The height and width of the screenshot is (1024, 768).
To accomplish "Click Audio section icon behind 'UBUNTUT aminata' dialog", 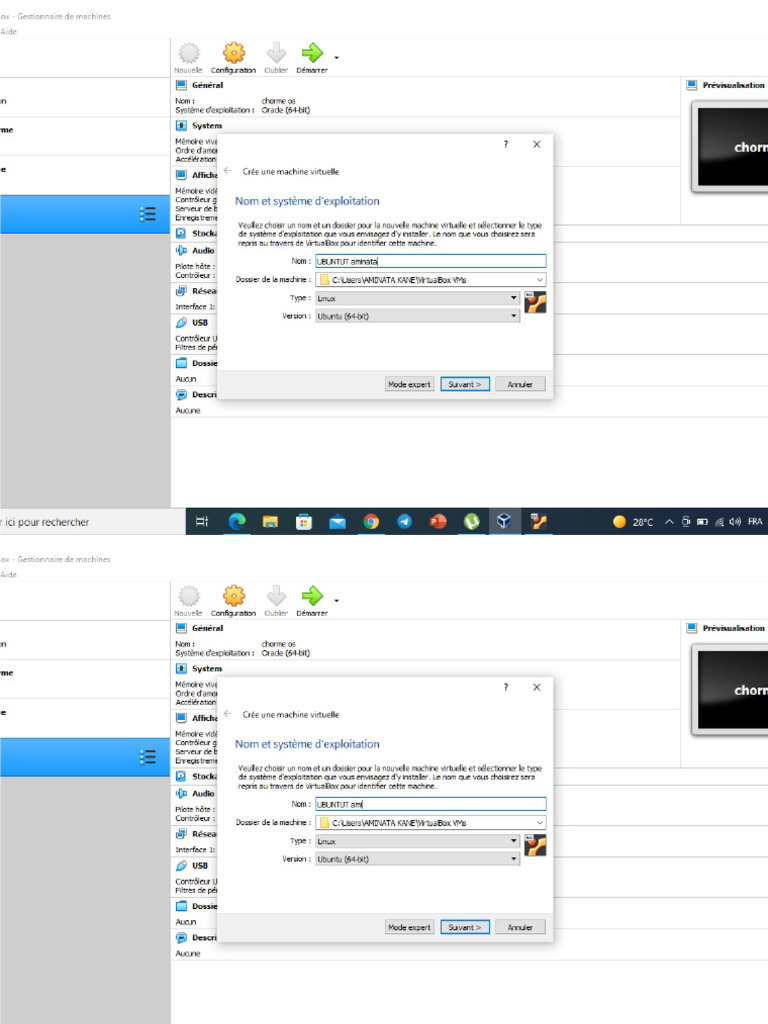I will [x=181, y=251].
